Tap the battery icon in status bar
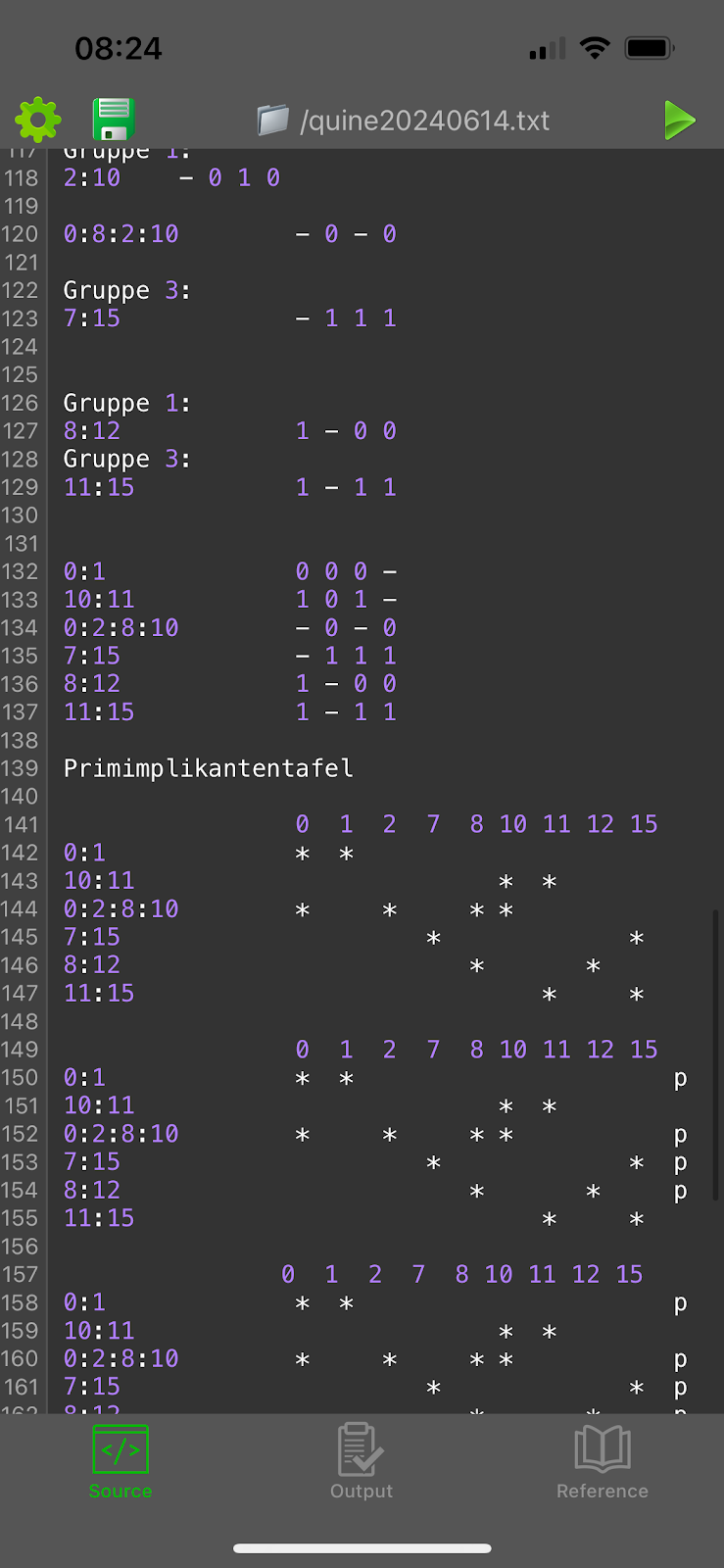This screenshot has width=724, height=1568. pyautogui.click(x=649, y=48)
